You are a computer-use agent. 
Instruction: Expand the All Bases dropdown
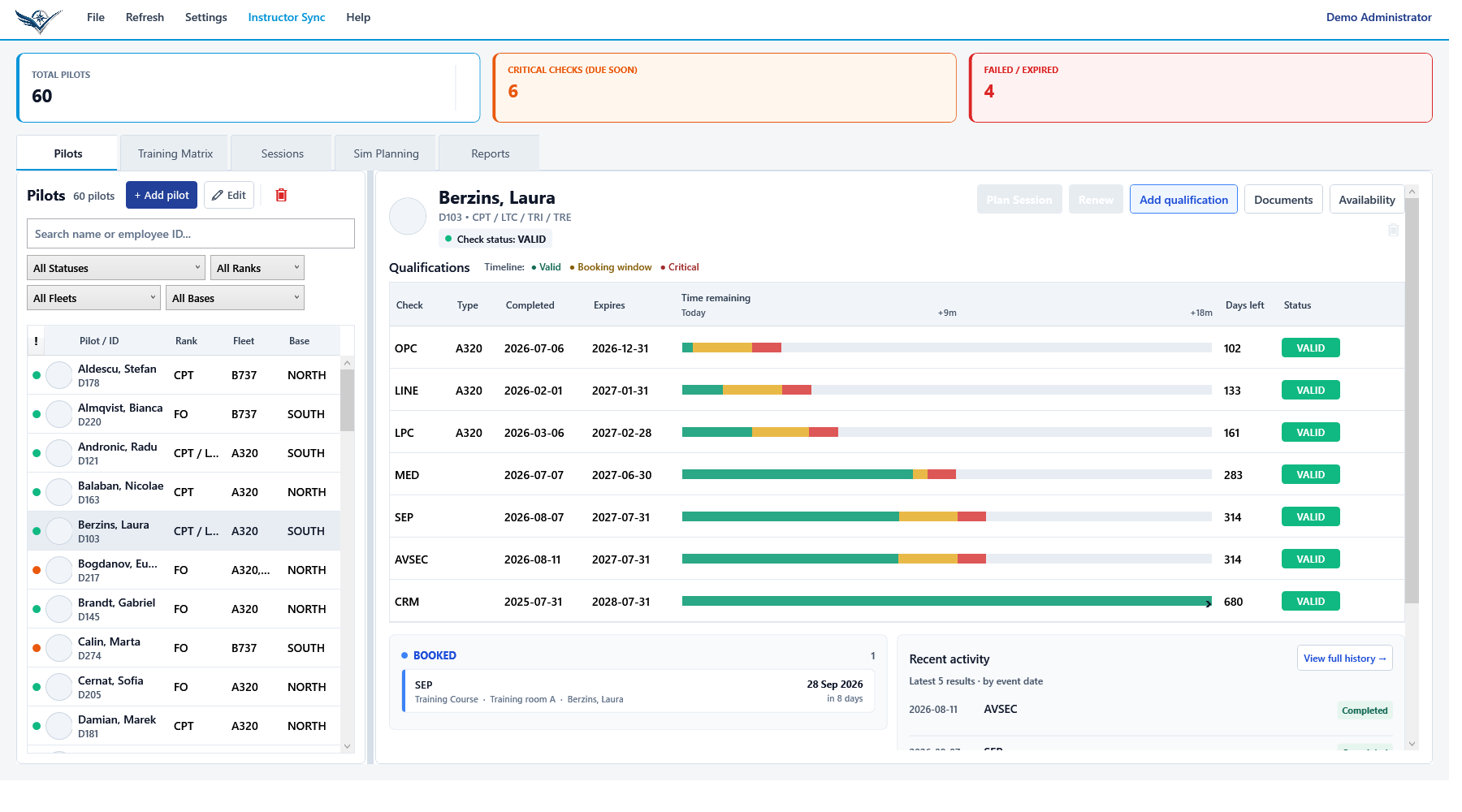point(235,298)
